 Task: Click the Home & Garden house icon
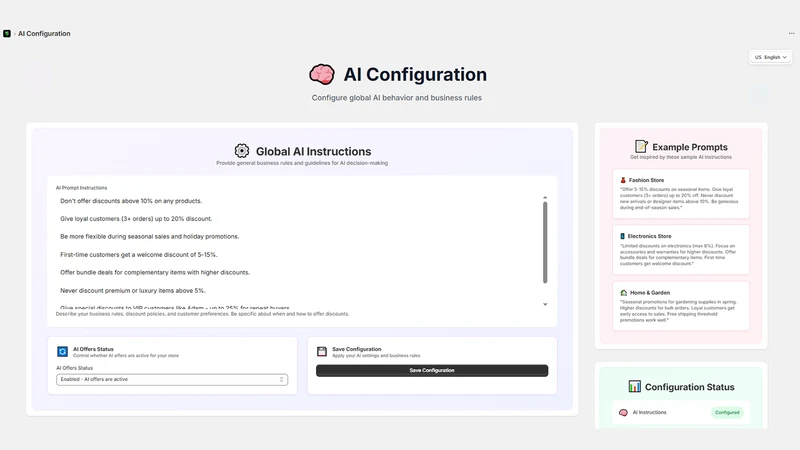623,293
